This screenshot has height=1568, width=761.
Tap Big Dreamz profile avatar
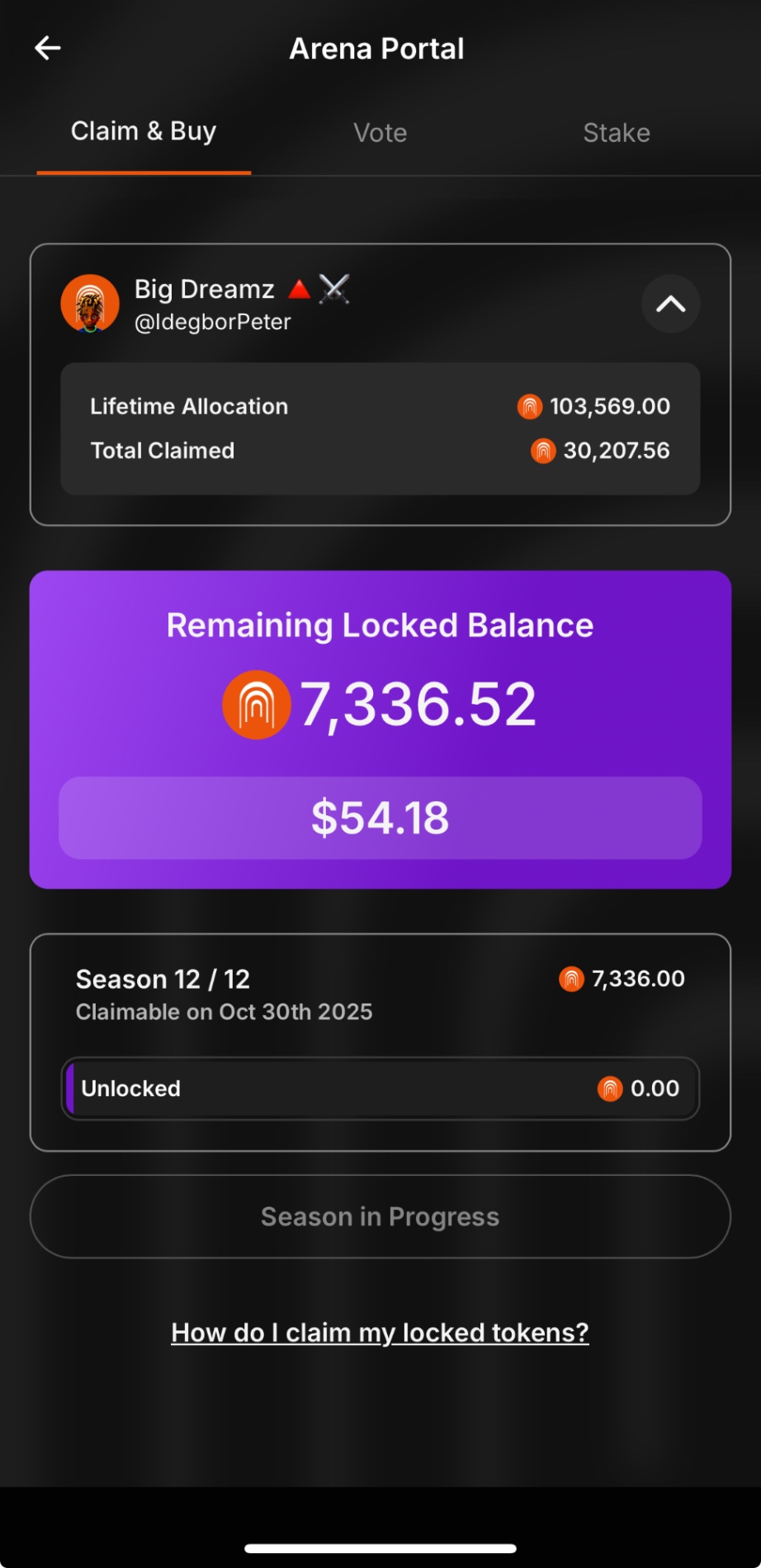click(x=90, y=304)
